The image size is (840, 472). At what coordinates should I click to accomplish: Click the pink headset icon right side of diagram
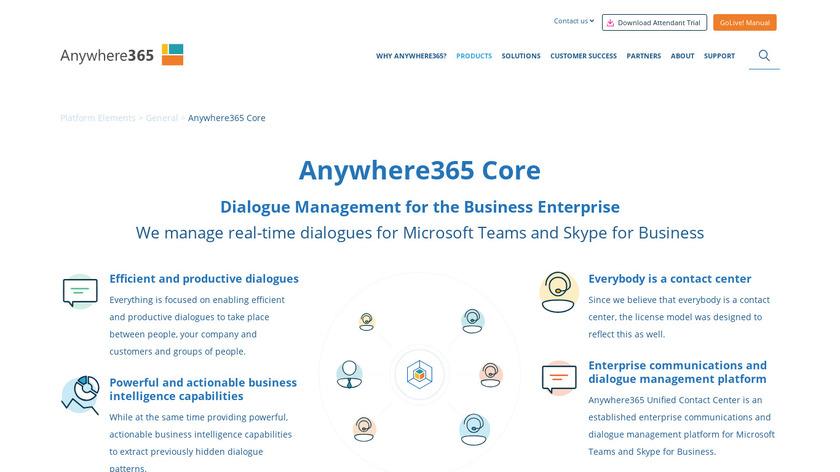490,374
